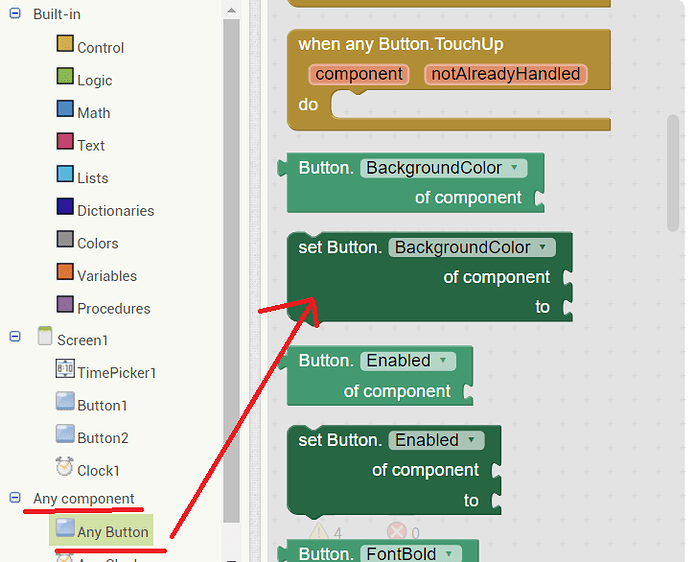Screen dimensions: 694x562
Task: Click the blocks palette scrollbar thumb
Action: pos(231,271)
